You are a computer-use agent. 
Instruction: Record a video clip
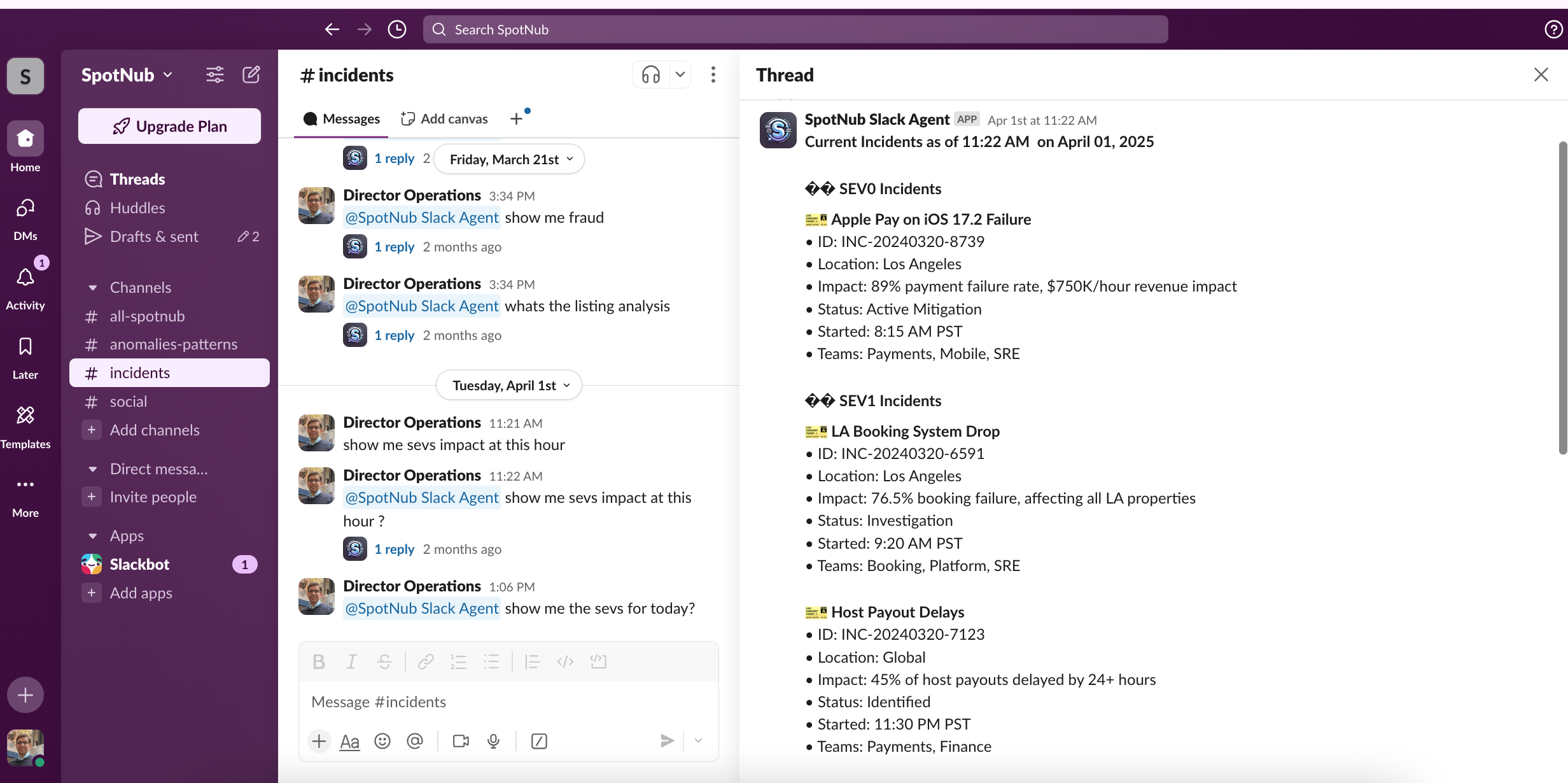(x=461, y=741)
